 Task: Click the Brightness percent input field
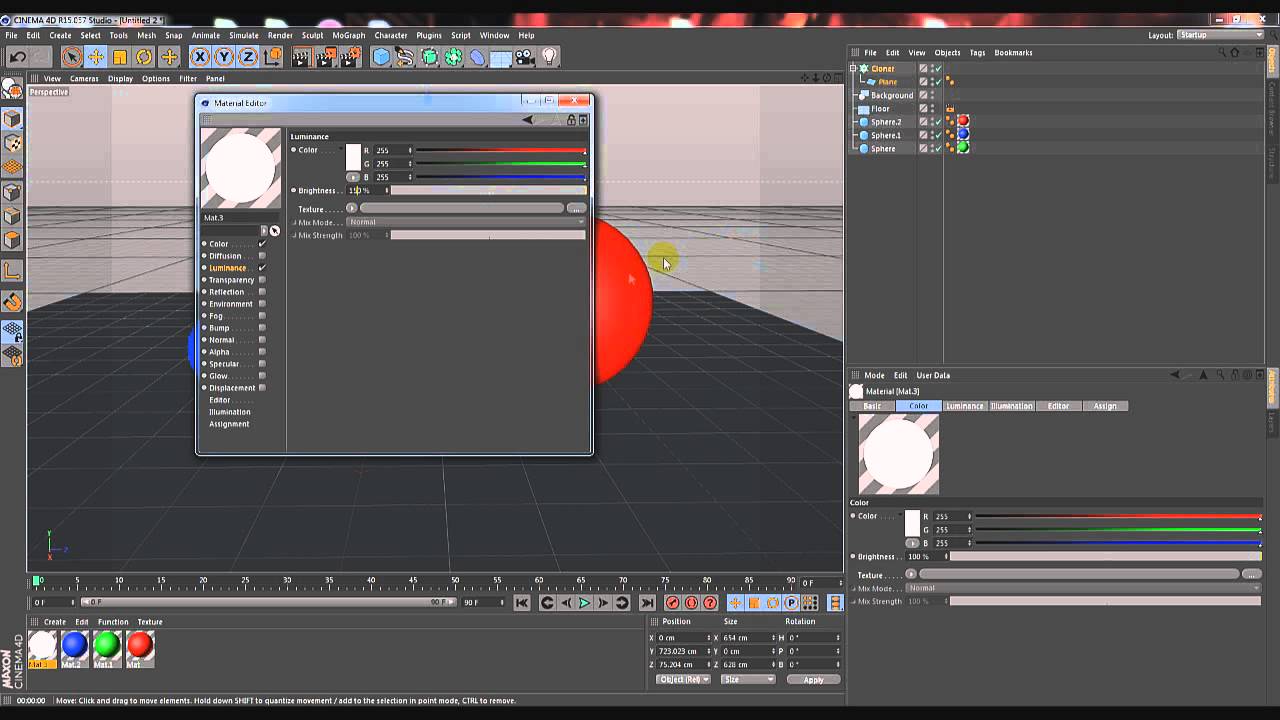pos(365,190)
